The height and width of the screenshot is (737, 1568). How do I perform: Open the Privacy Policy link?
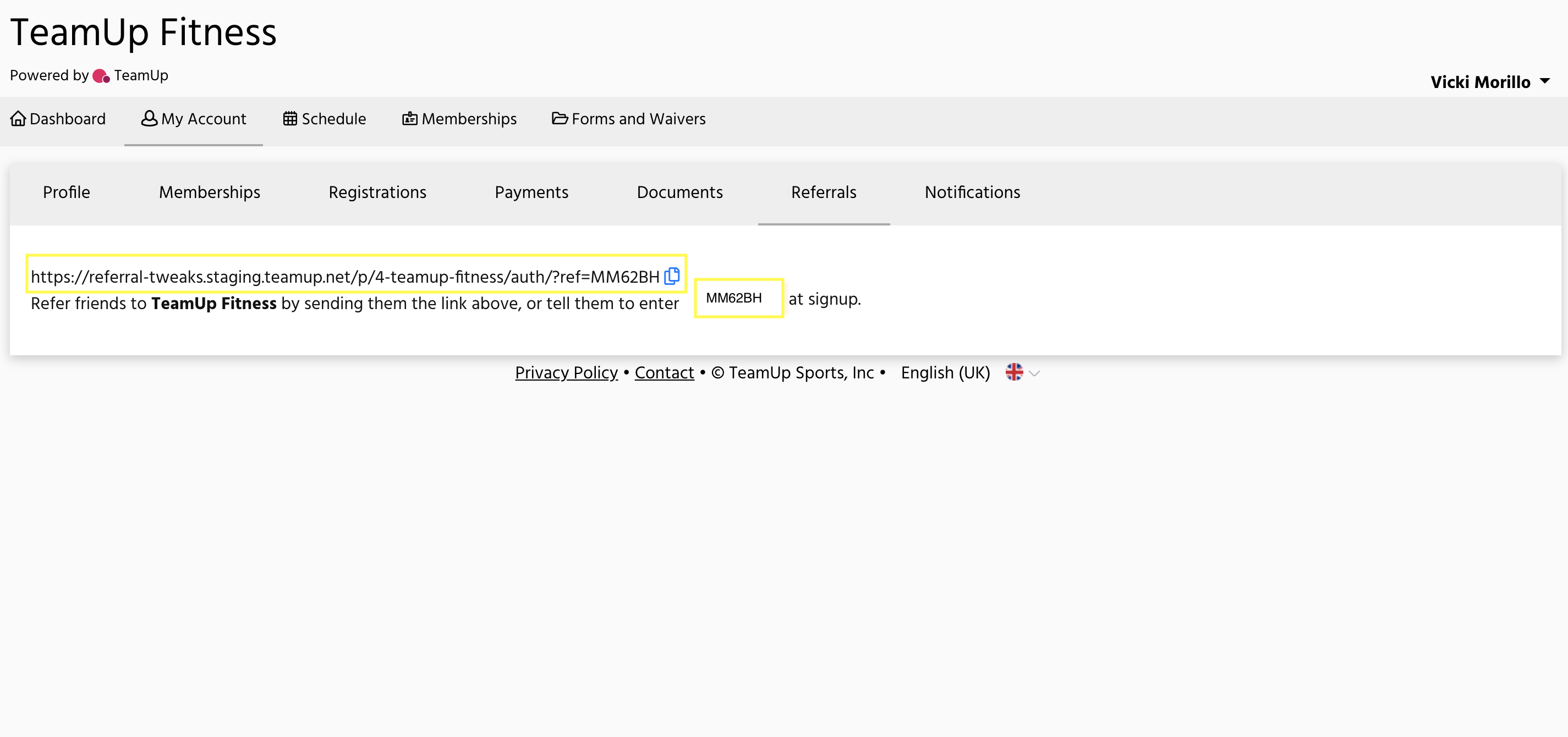point(566,372)
